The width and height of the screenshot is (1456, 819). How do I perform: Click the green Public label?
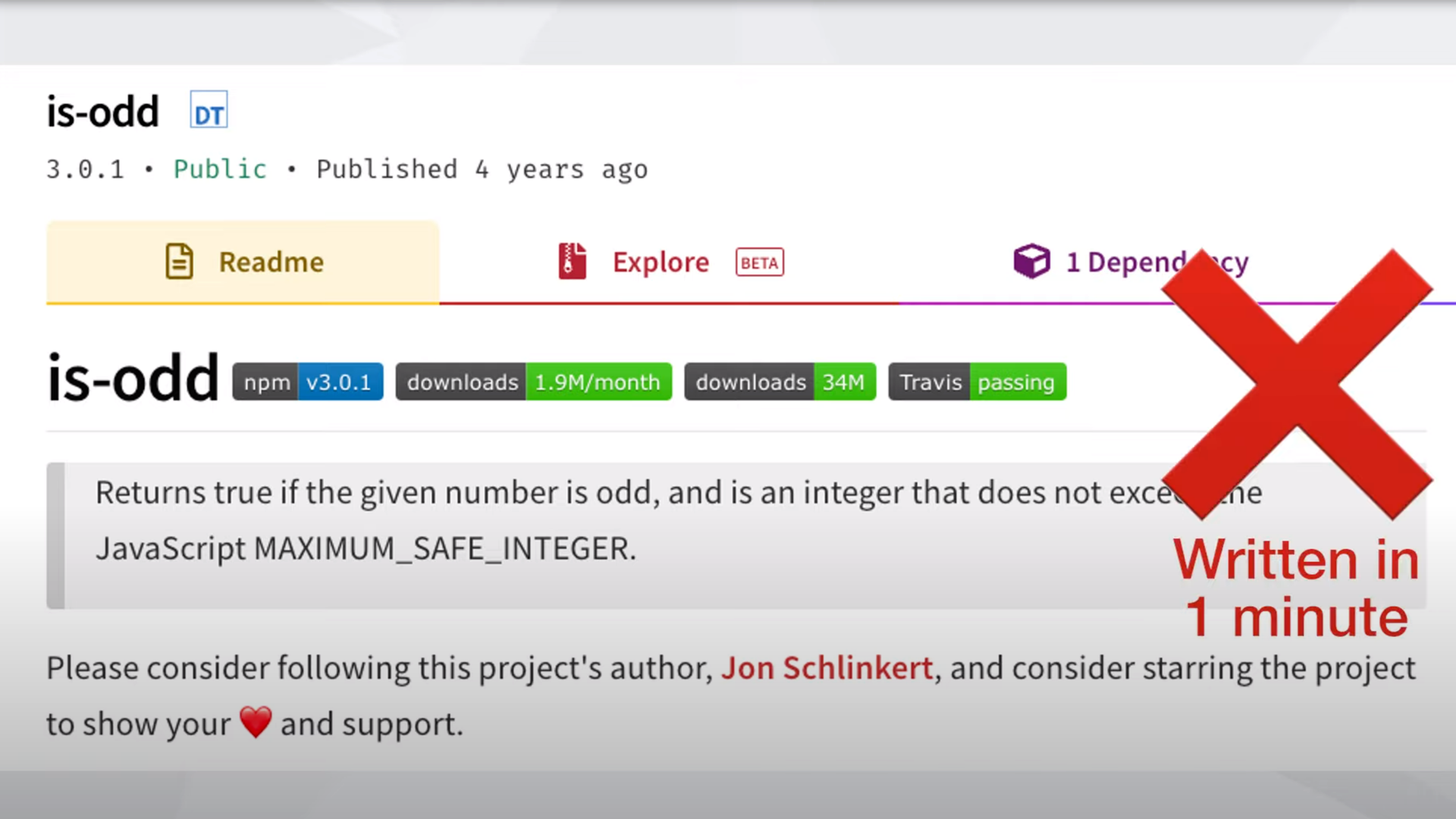pos(220,169)
